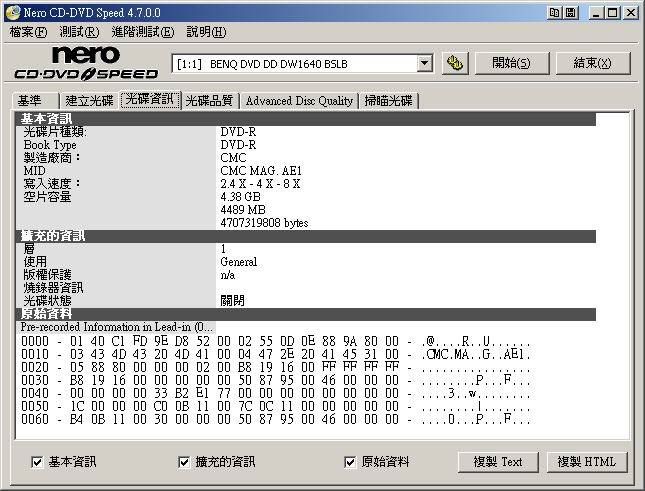Click the hex row starting 0060
Image resolution: width=645 pixels, height=491 pixels.
[276, 419]
